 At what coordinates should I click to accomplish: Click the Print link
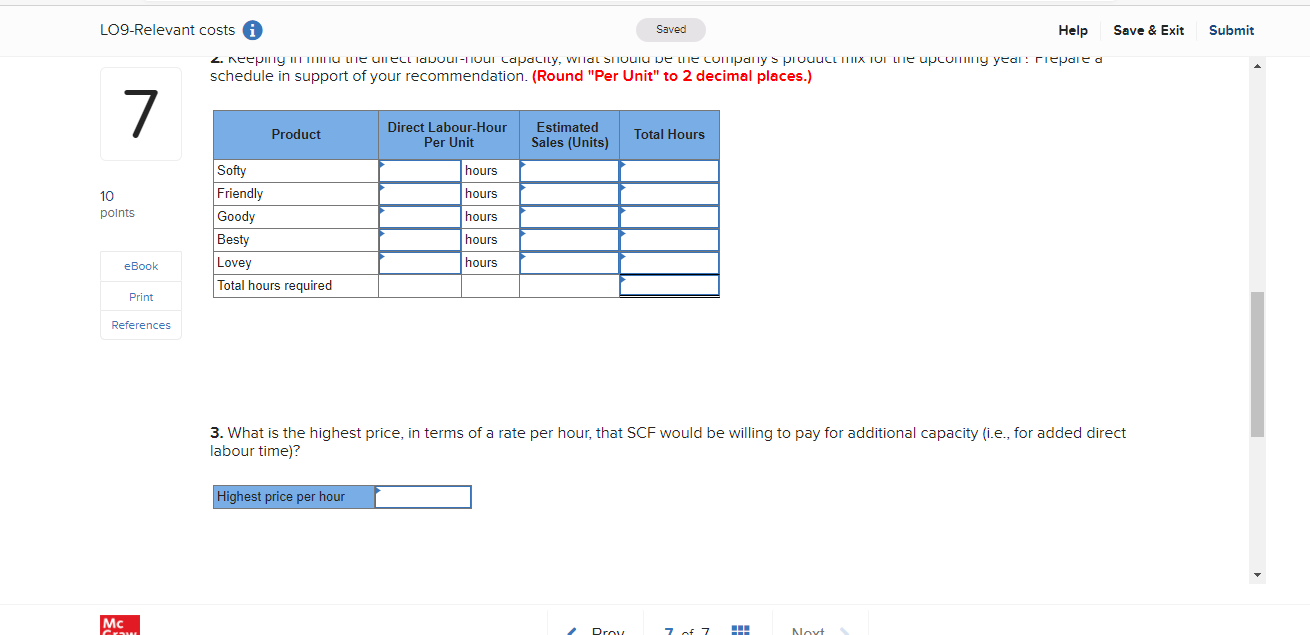coord(140,296)
